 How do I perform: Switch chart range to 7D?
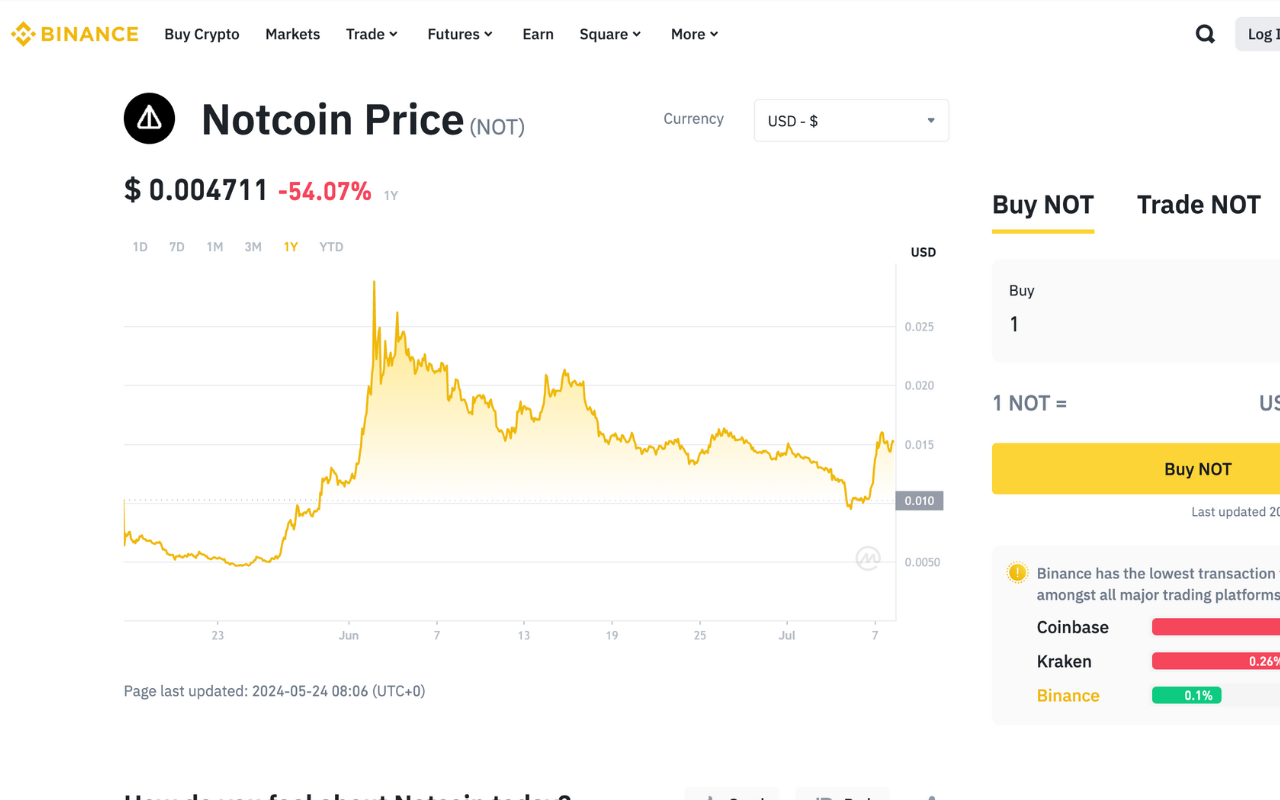(x=177, y=247)
